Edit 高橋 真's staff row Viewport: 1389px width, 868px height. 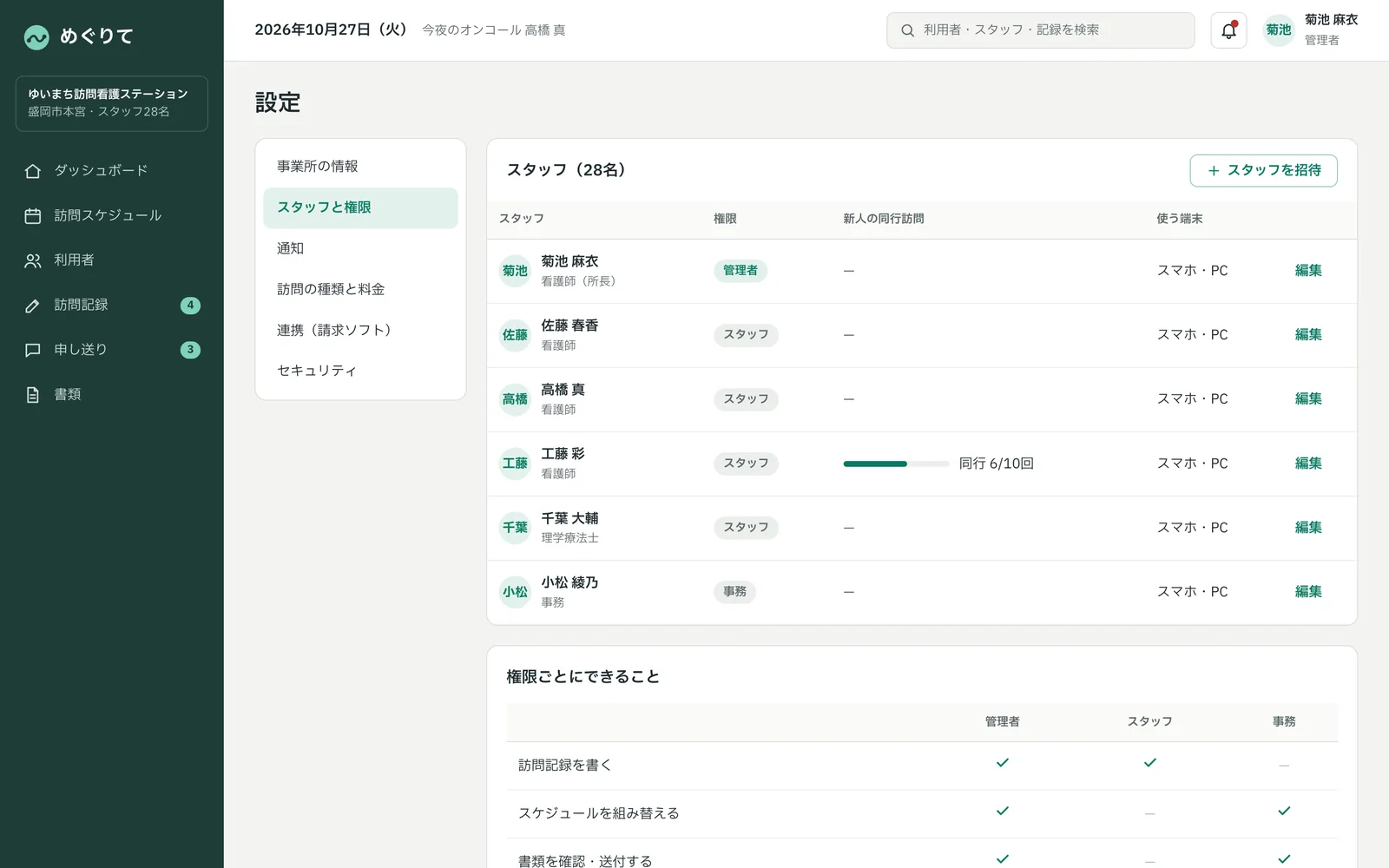pyautogui.click(x=1308, y=399)
